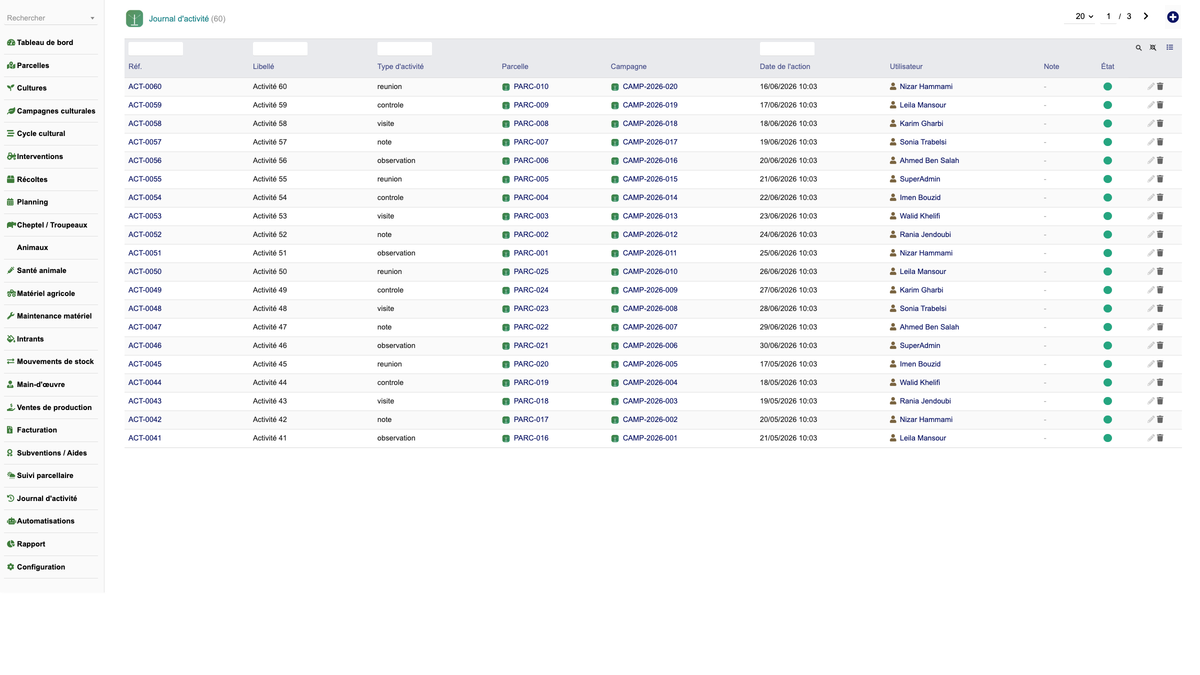Click the current page number field
Screen dimensions: 1200x675
1108,17
